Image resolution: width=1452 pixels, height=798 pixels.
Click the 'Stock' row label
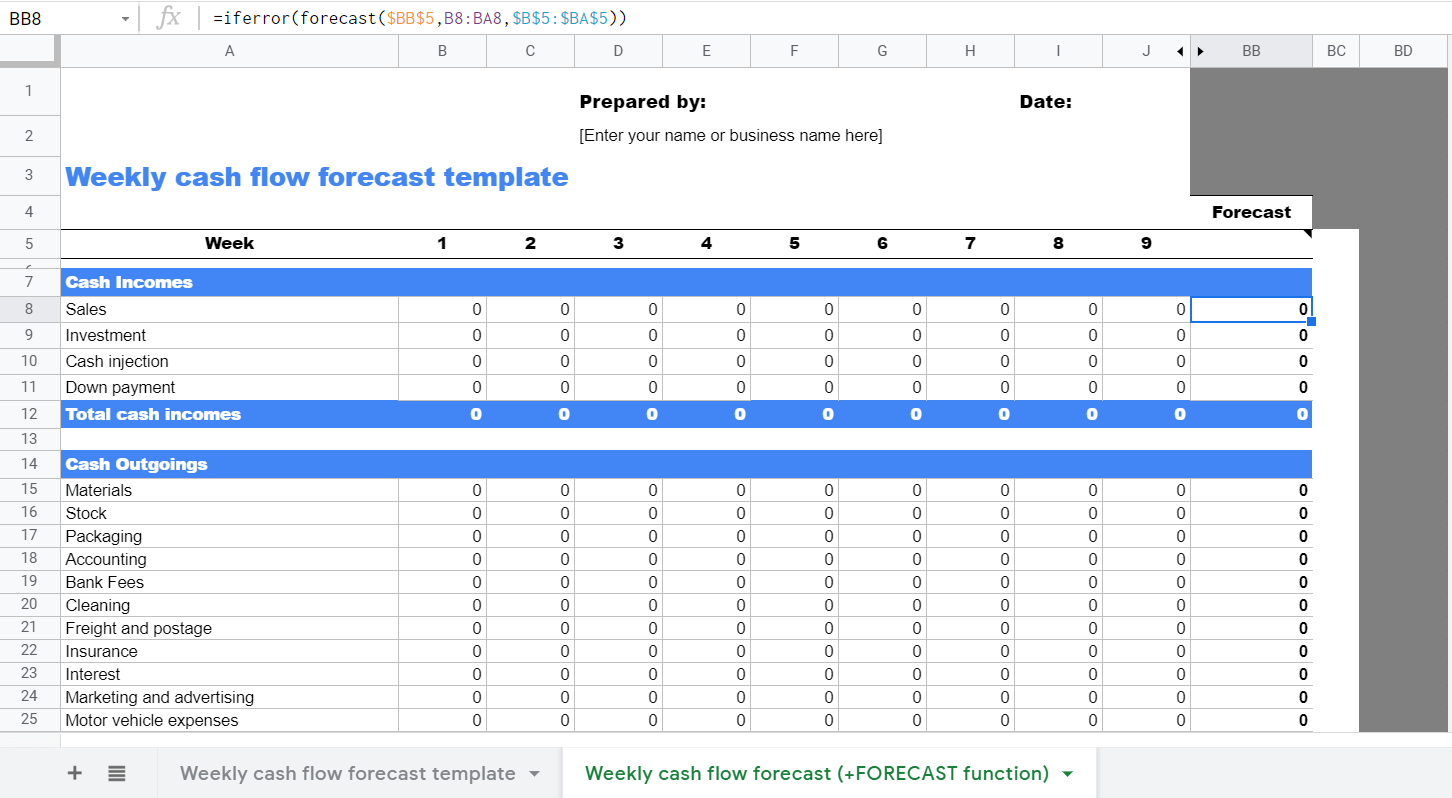pos(86,513)
